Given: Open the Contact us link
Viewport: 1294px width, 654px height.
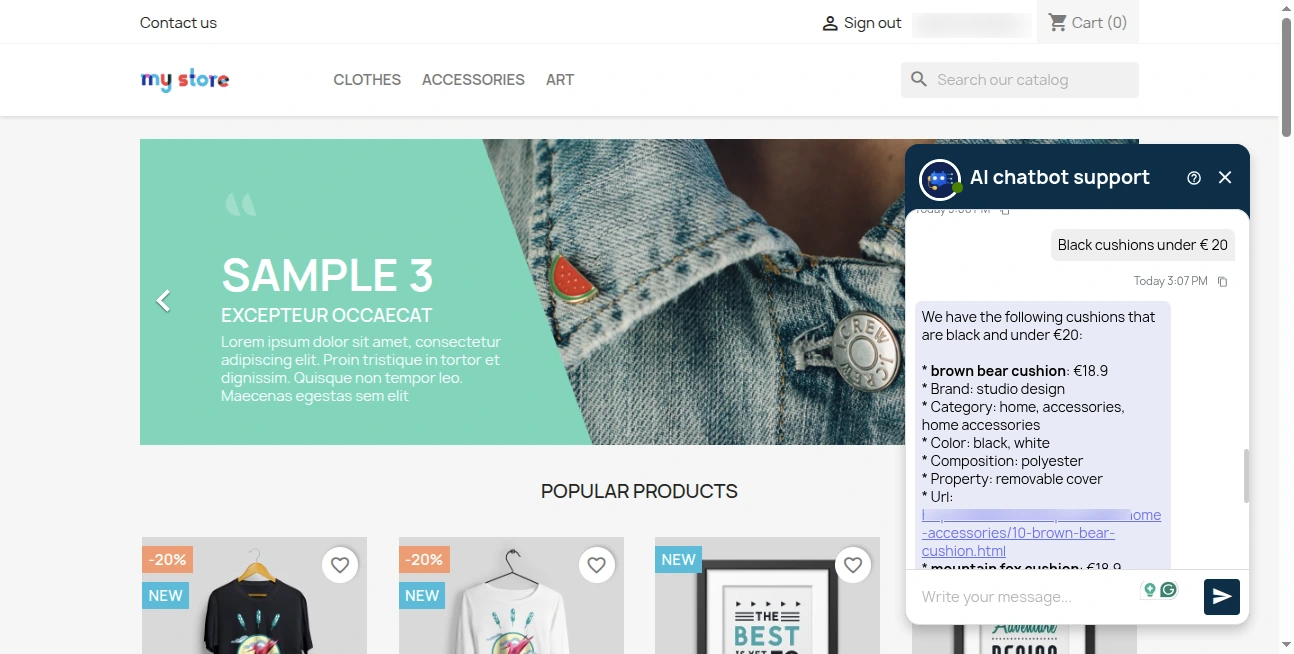Looking at the screenshot, I should pyautogui.click(x=178, y=23).
